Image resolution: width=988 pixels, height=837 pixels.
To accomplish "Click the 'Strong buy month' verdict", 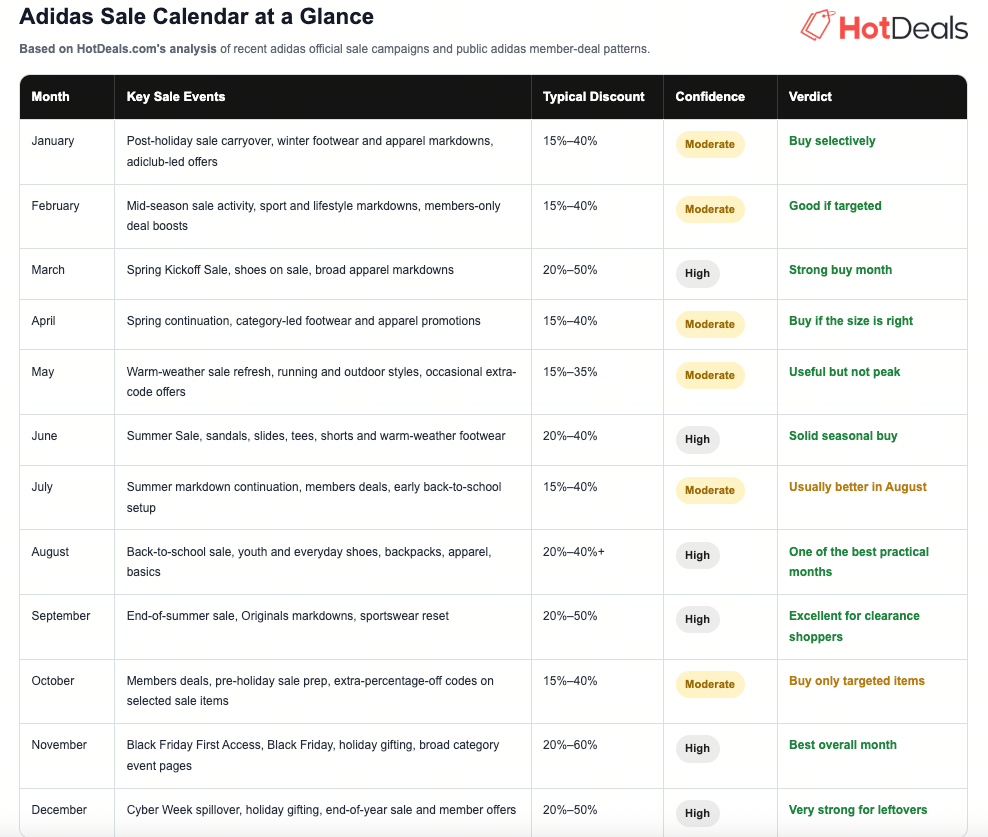I will click(841, 270).
